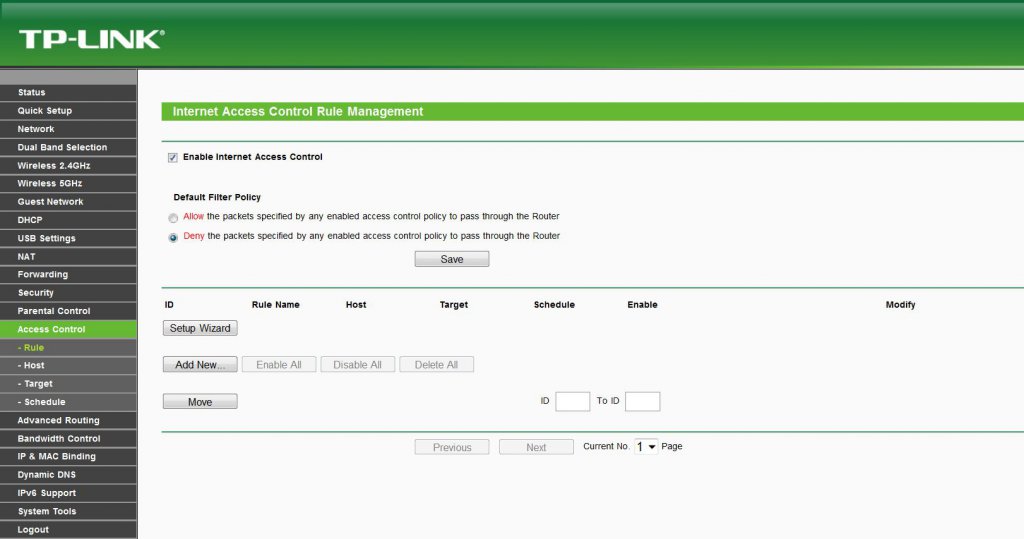Open Guest Network page
This screenshot has width=1024, height=539.
[68, 201]
